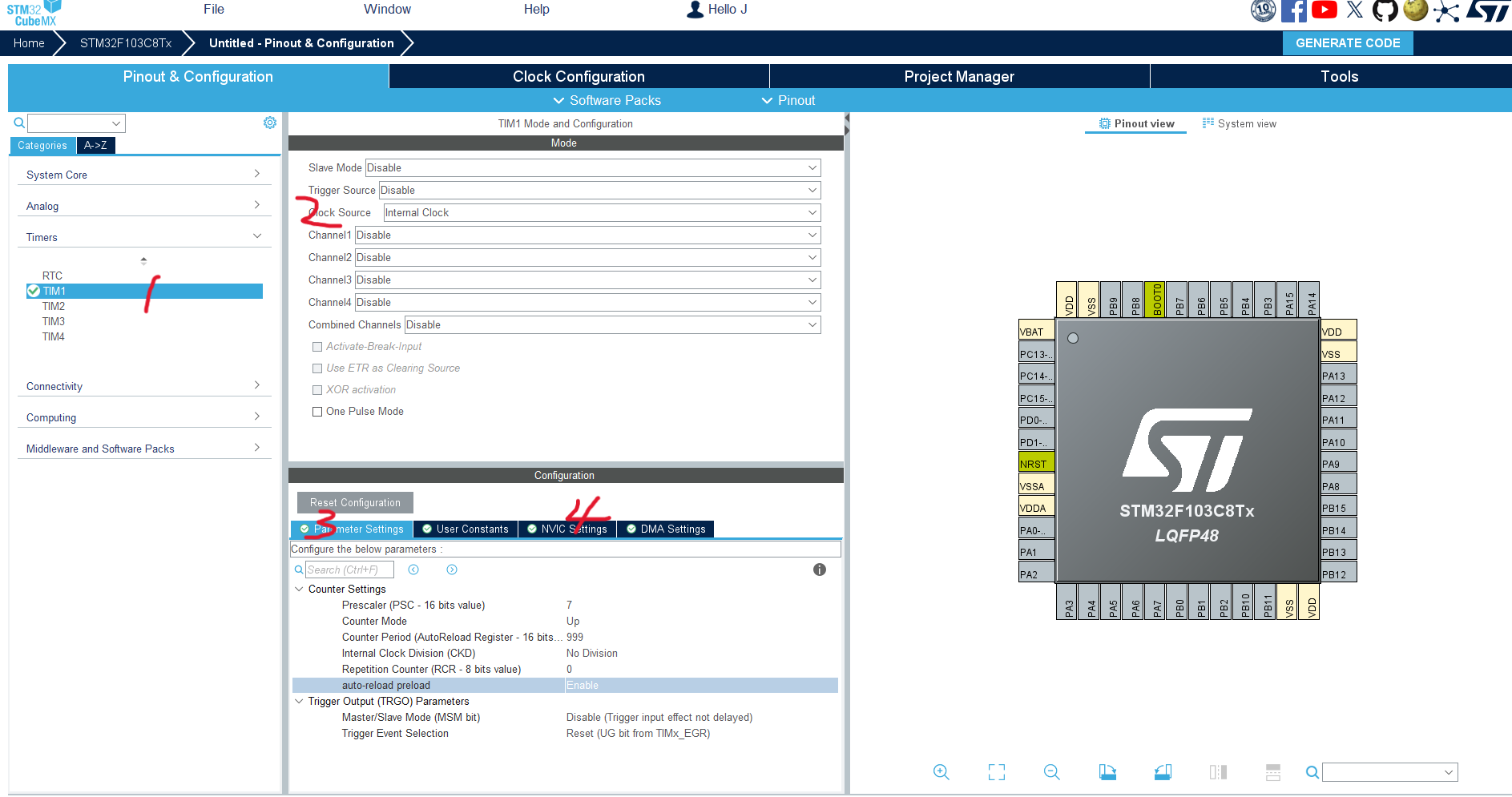Open the Window menu

387,10
